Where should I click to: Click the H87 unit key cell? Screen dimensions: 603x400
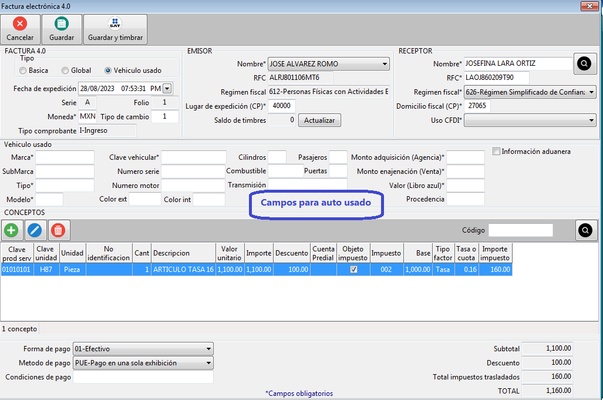[46, 270]
